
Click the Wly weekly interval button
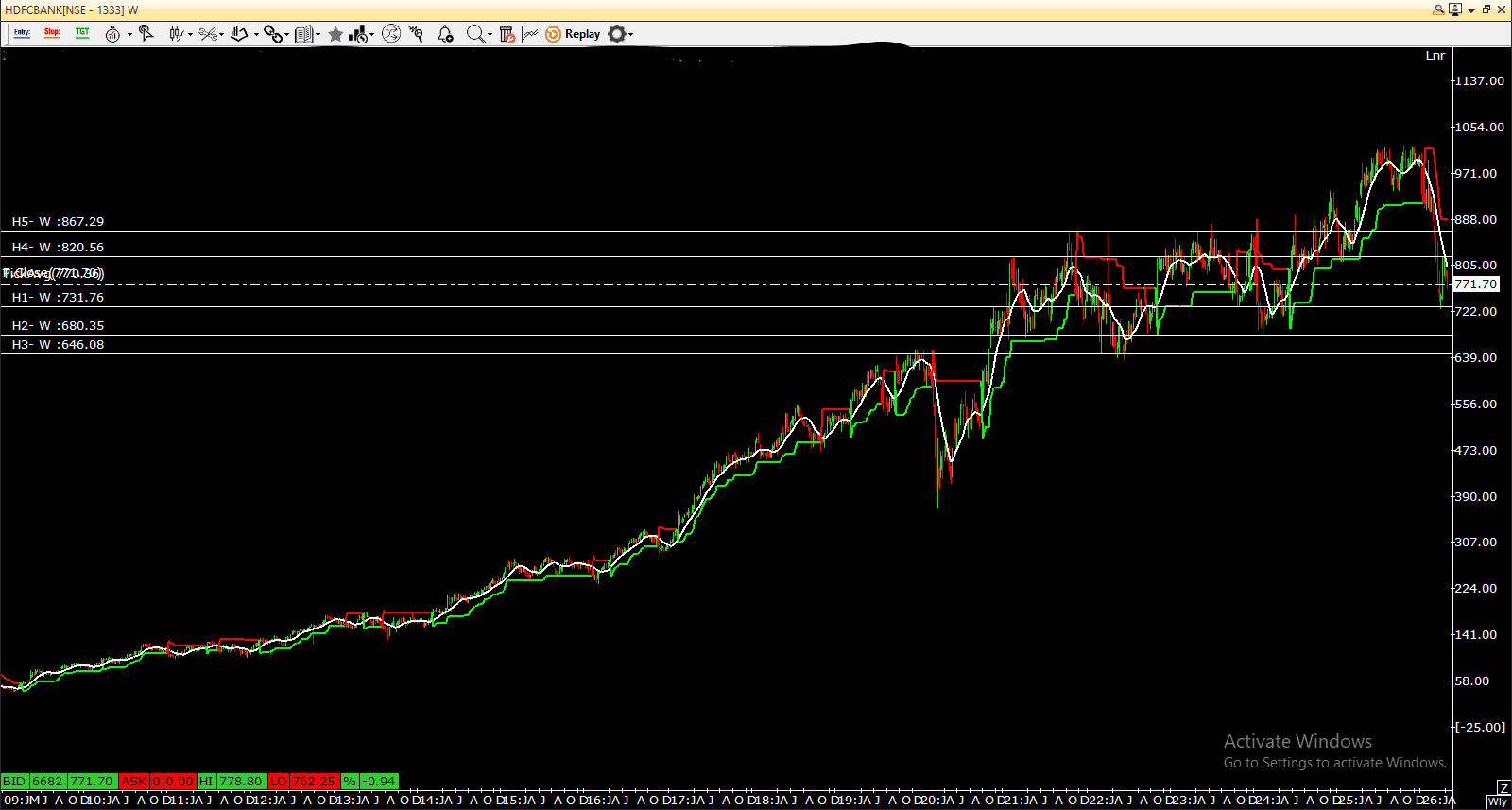[1498, 801]
